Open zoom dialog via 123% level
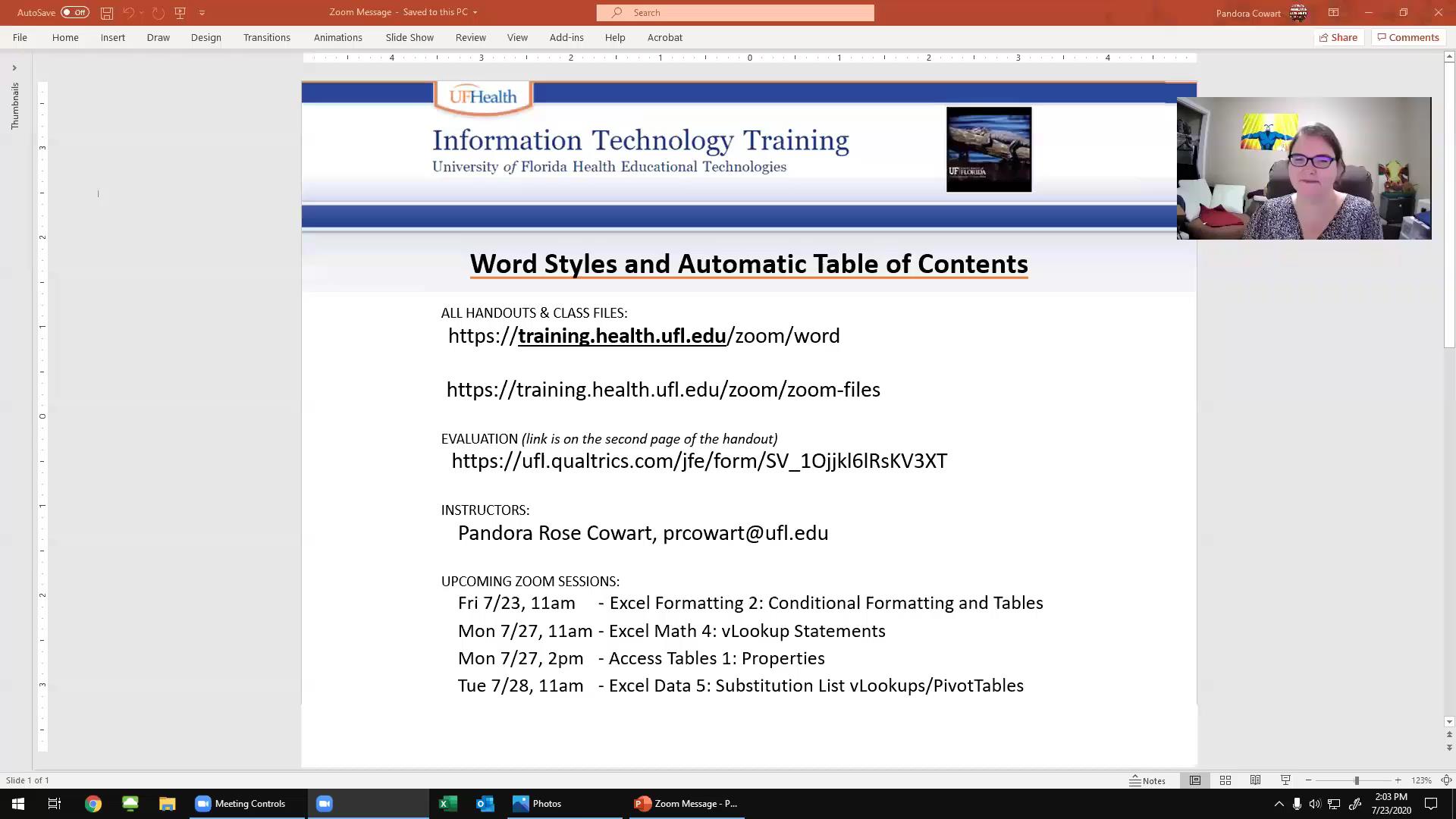The height and width of the screenshot is (819, 1456). [1421, 780]
